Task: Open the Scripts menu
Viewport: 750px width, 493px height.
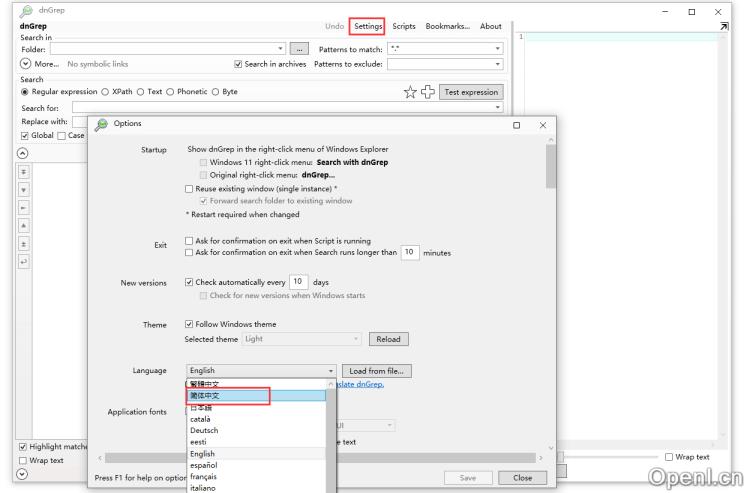Action: click(404, 26)
